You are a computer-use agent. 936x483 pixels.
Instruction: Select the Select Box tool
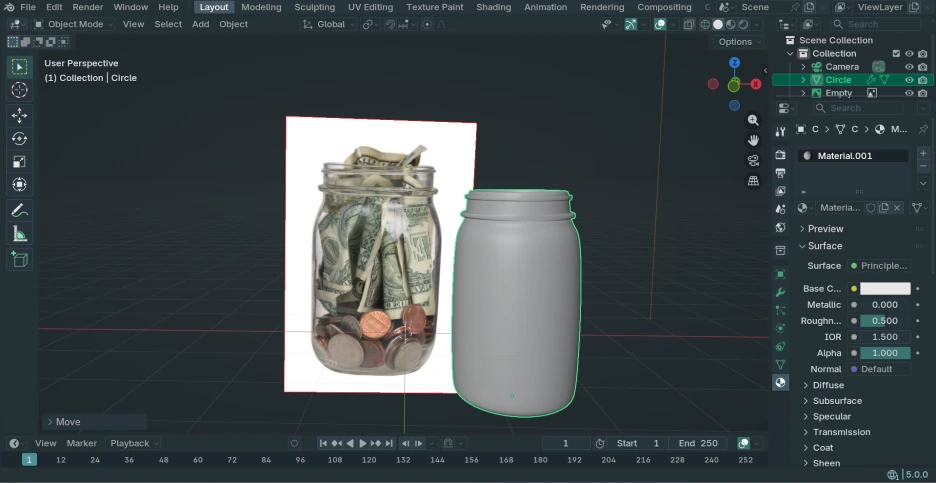point(20,67)
